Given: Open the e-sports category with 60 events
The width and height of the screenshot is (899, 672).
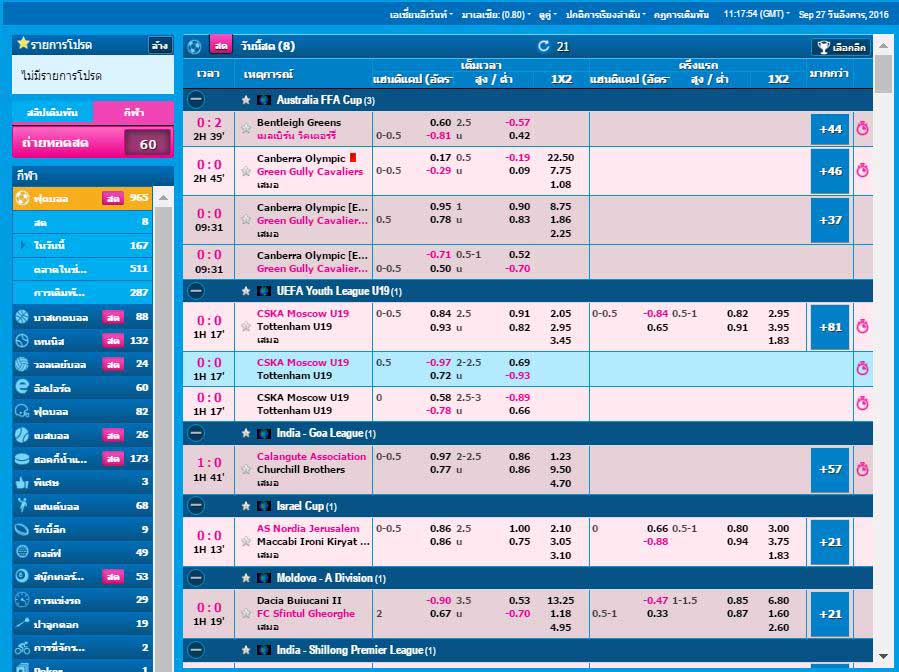Looking at the screenshot, I should (x=83, y=388).
